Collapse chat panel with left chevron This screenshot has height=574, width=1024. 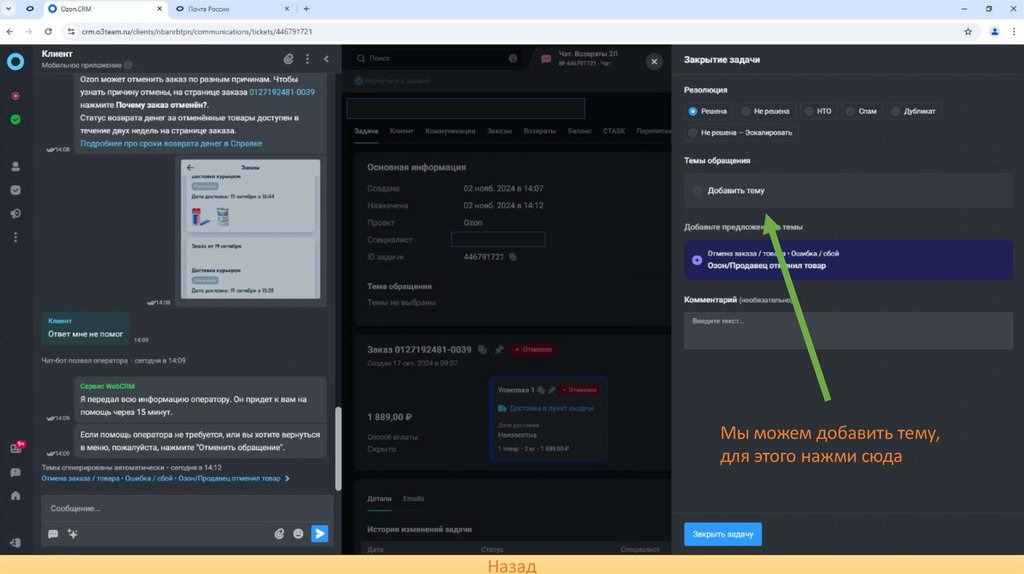[x=327, y=59]
